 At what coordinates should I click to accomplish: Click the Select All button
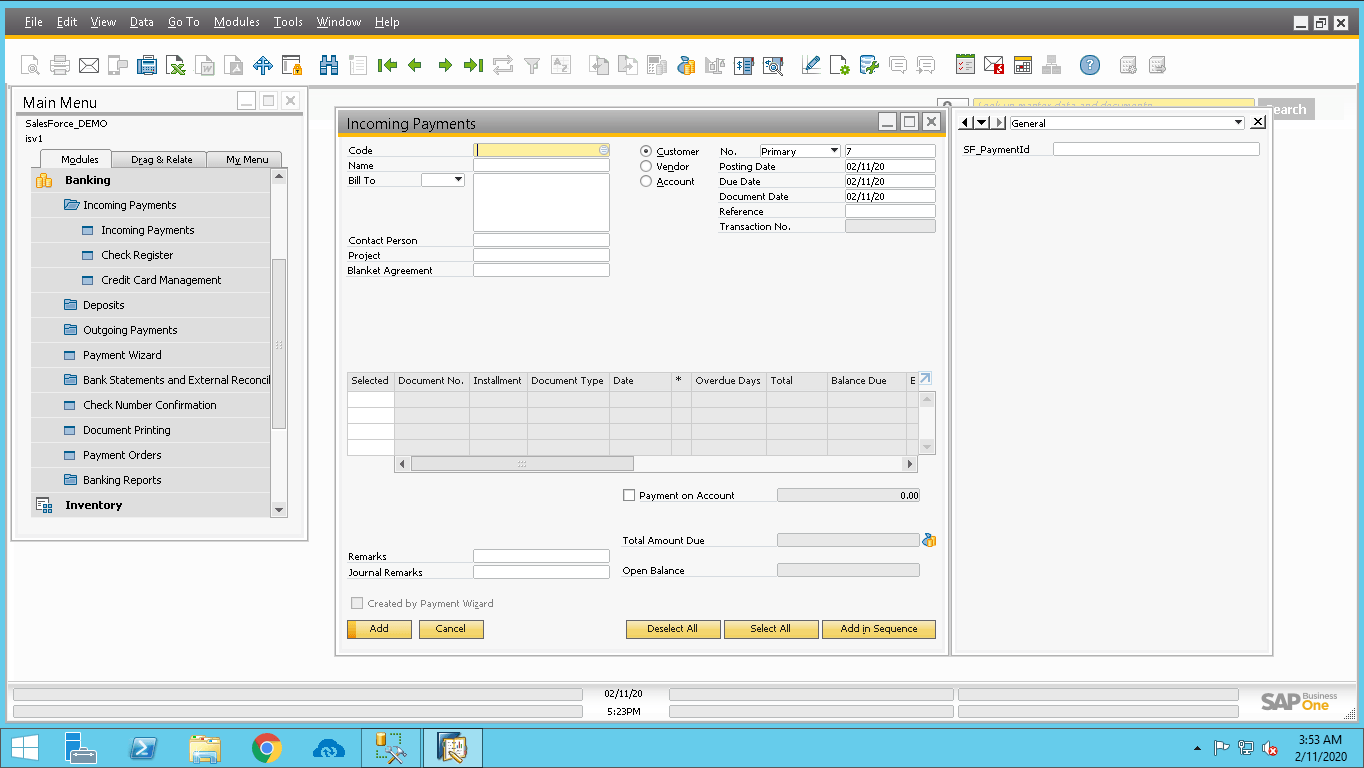click(x=770, y=629)
